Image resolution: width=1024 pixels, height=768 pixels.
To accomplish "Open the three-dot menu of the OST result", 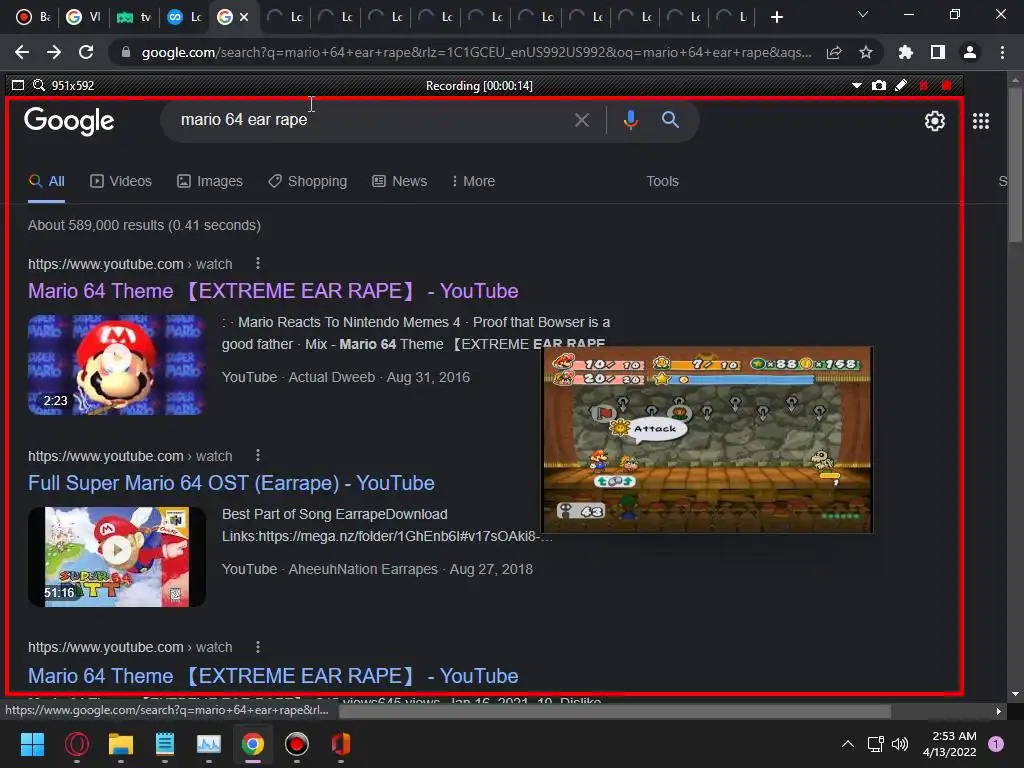I will (258, 455).
